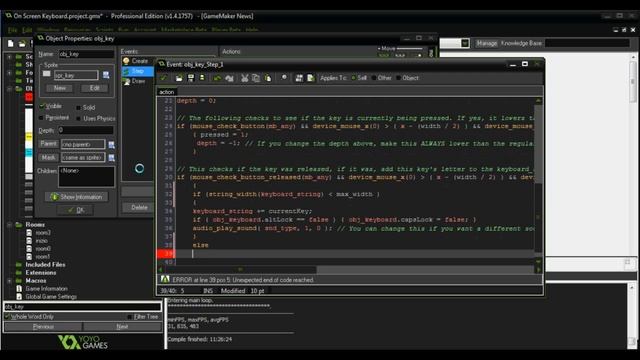Select the Object radio button
This screenshot has width=640, height=360.
pos(398,78)
